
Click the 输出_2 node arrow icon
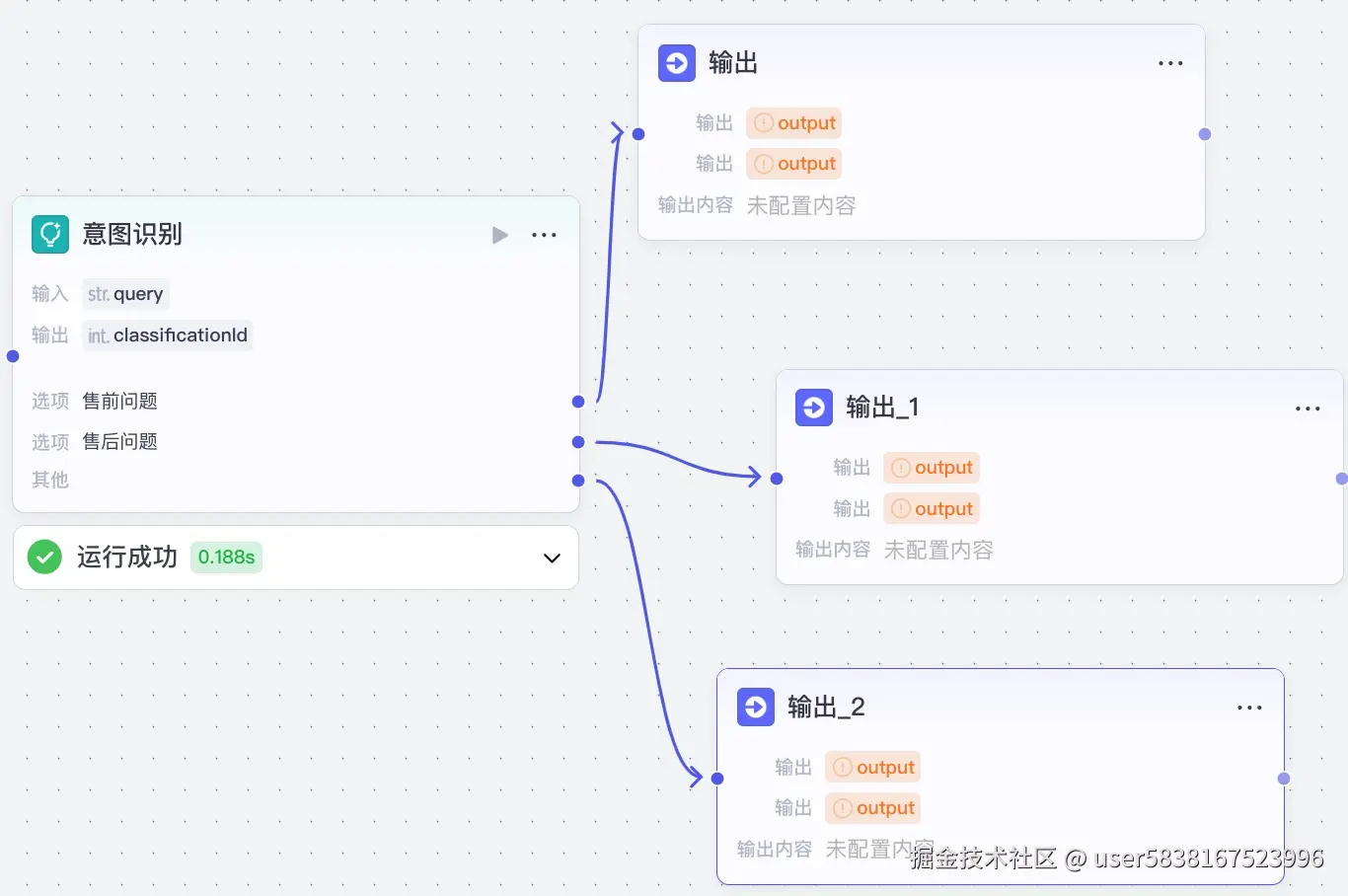pos(756,708)
